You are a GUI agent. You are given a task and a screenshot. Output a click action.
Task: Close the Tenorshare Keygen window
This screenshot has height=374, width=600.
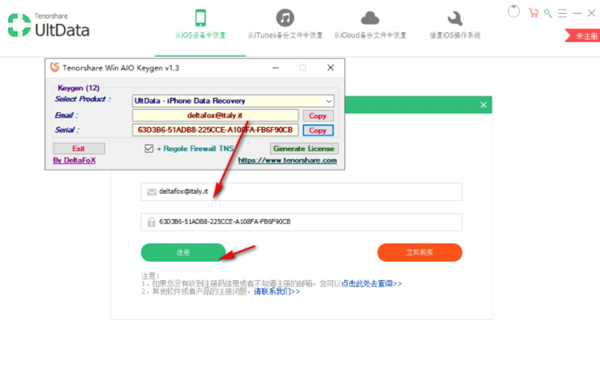click(x=331, y=68)
